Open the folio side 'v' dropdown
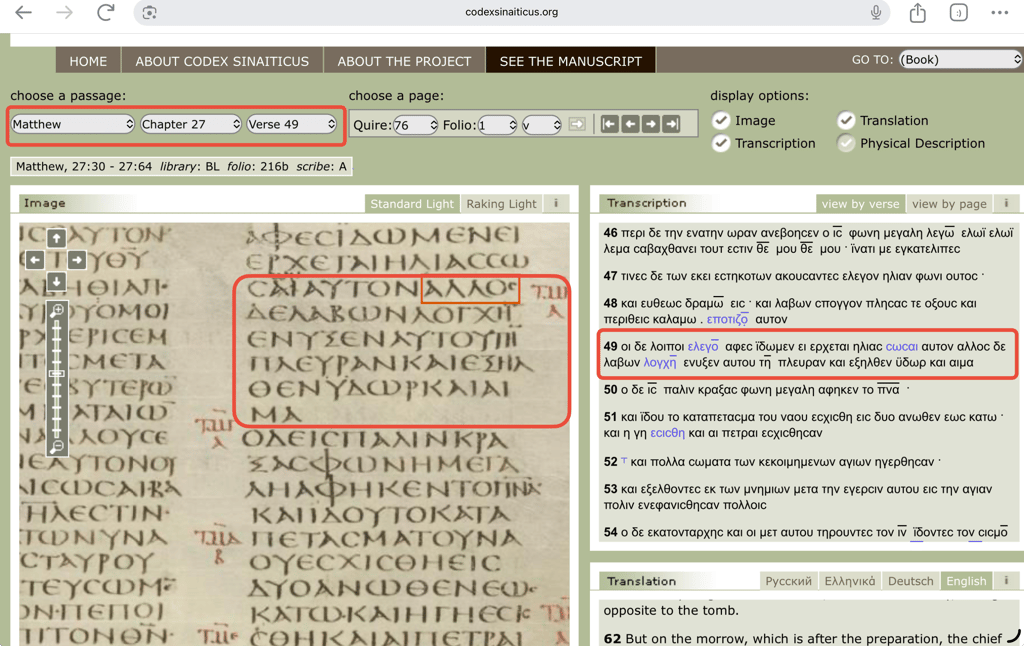1024x646 pixels. pos(541,125)
